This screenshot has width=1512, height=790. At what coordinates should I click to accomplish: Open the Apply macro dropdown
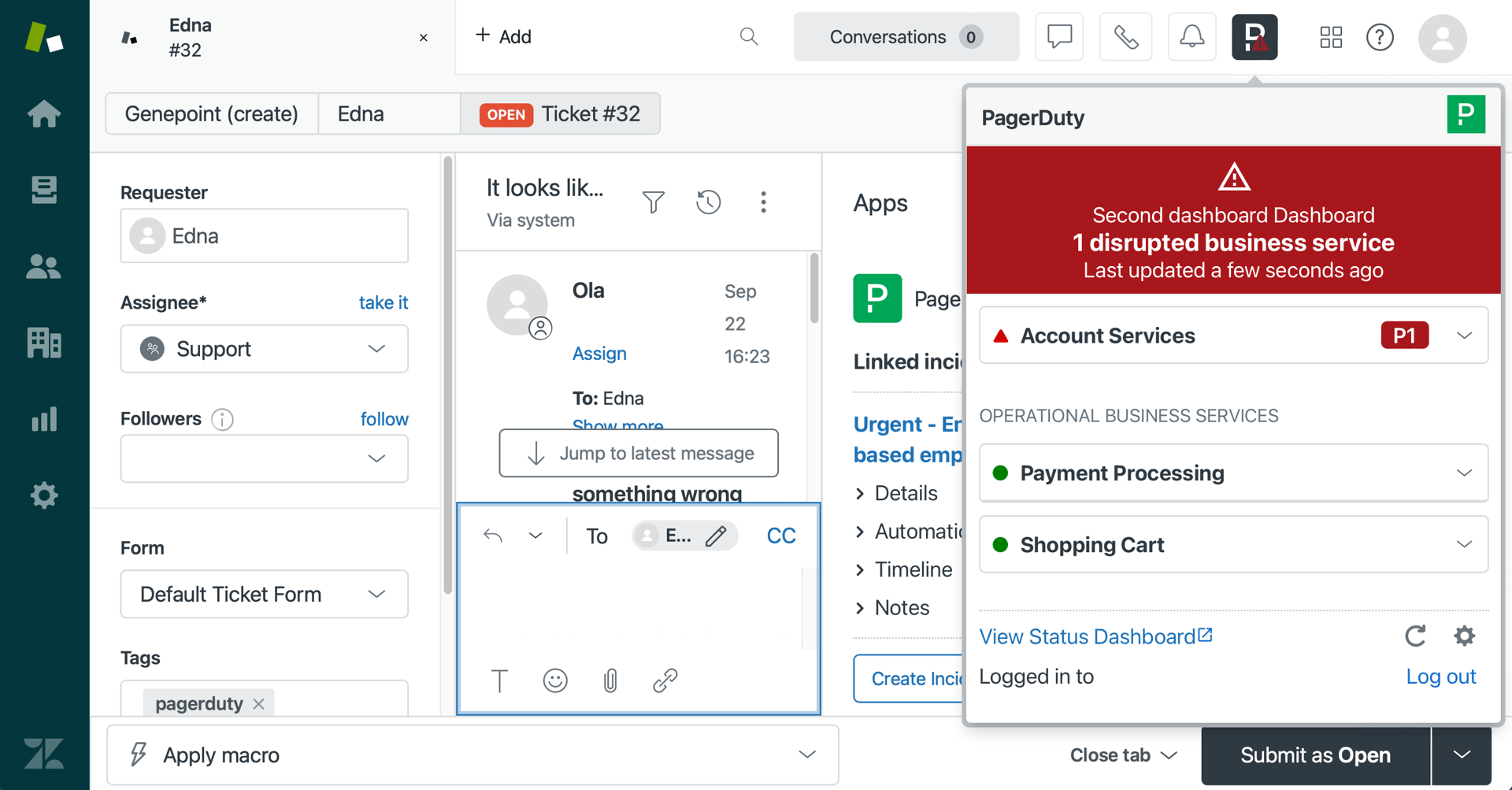coord(472,755)
